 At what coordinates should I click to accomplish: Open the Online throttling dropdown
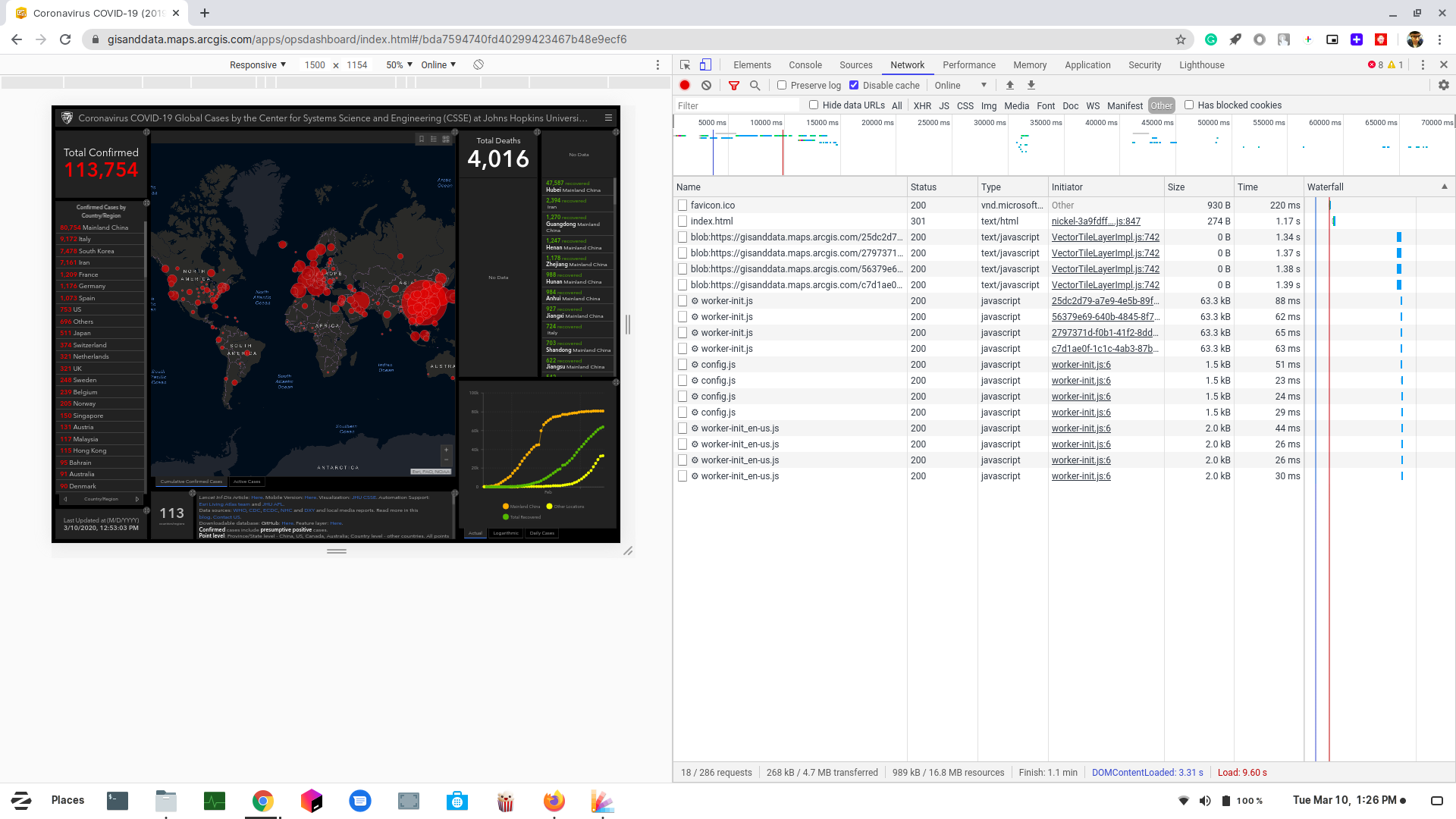tap(961, 85)
